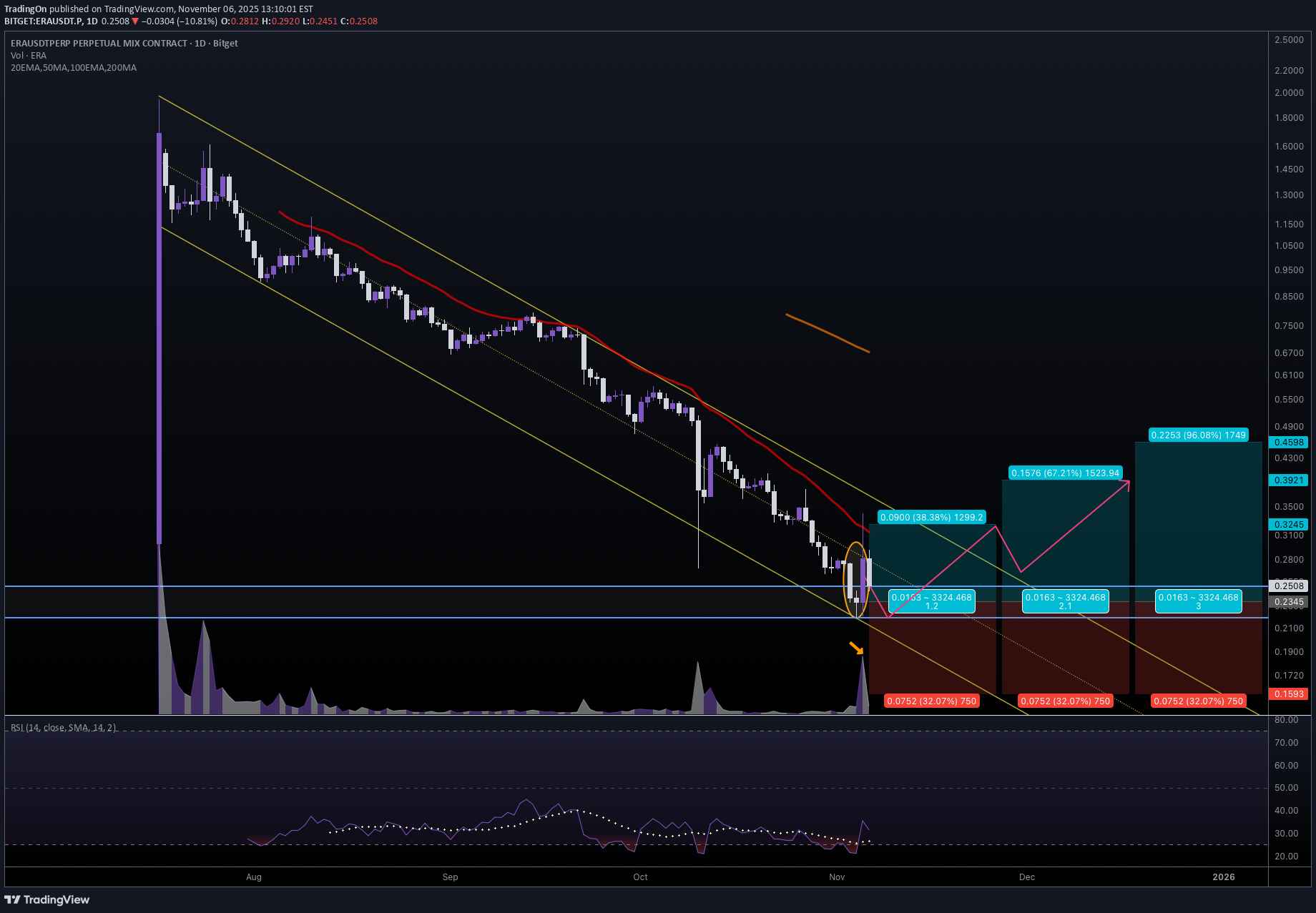Select the orange arrow marker near the volume spike
Viewport: 1316px width, 913px height.
(856, 649)
